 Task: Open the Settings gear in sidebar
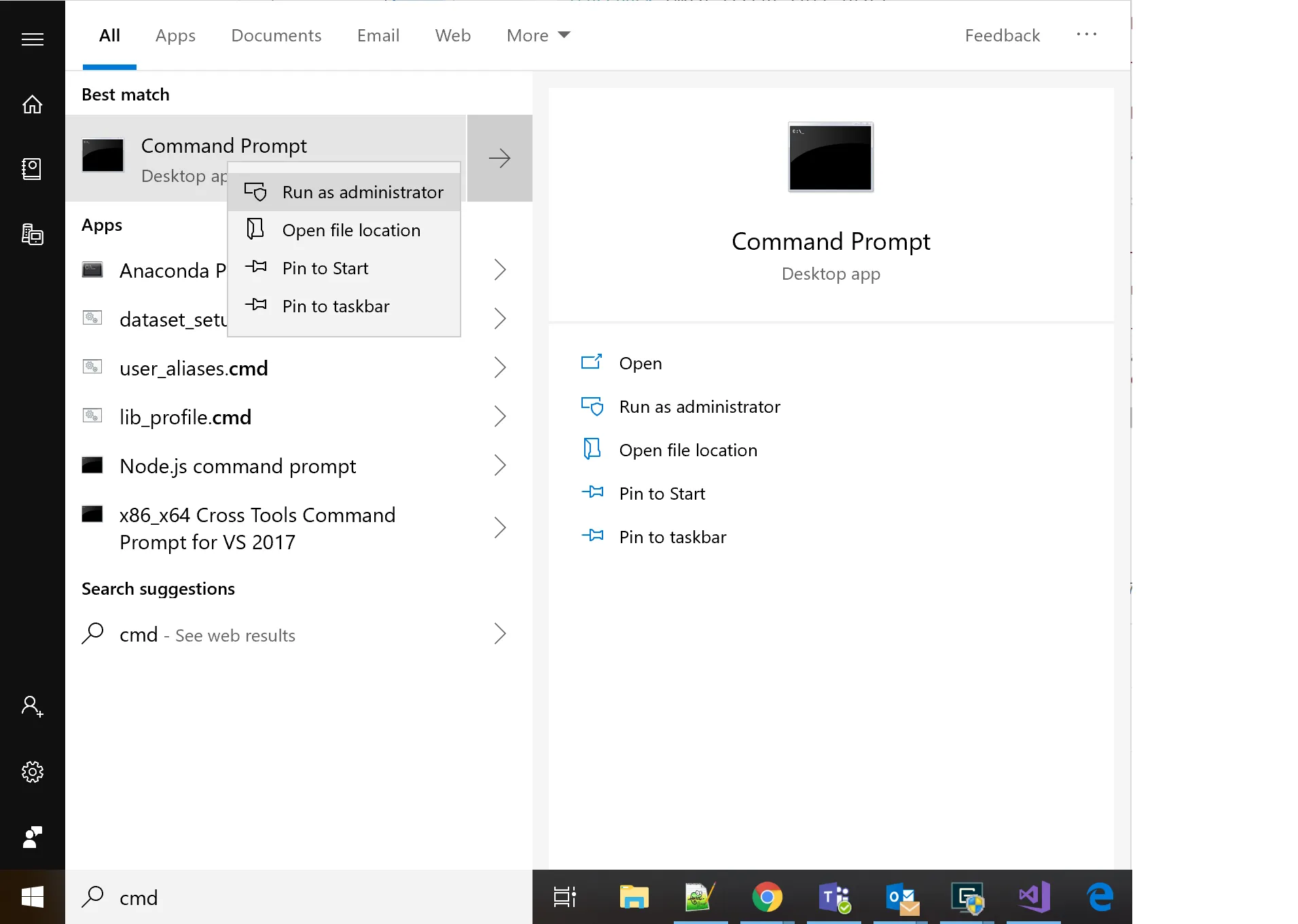pyautogui.click(x=32, y=772)
